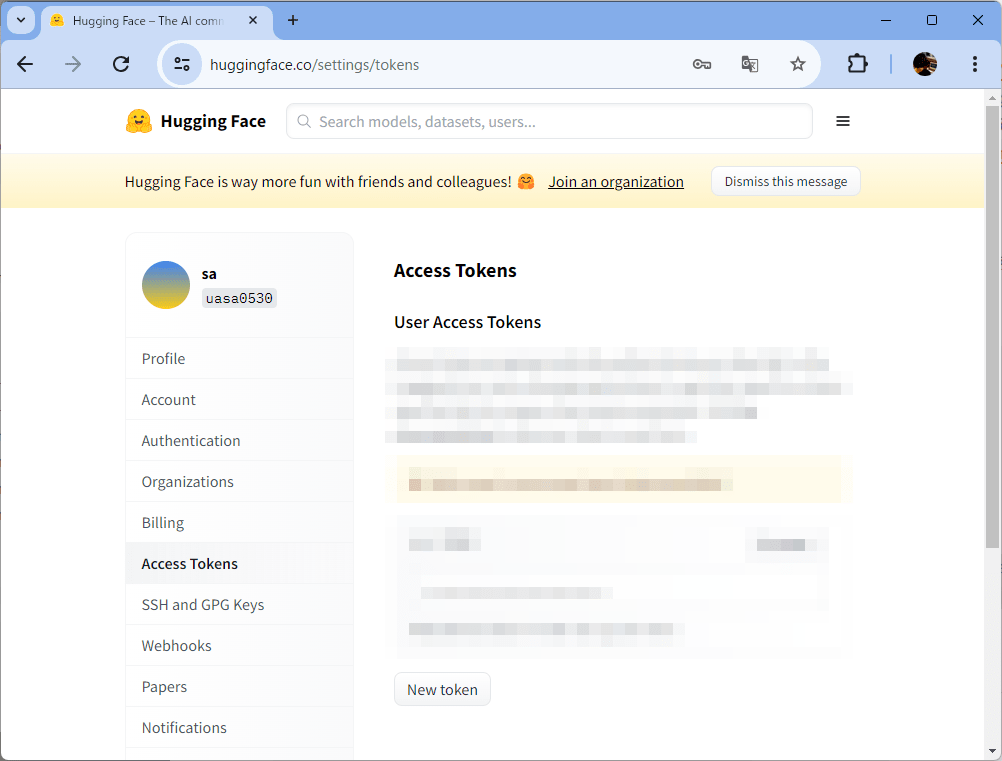This screenshot has width=1002, height=761.
Task: Follow the Join an organization link
Action: pyautogui.click(x=616, y=182)
